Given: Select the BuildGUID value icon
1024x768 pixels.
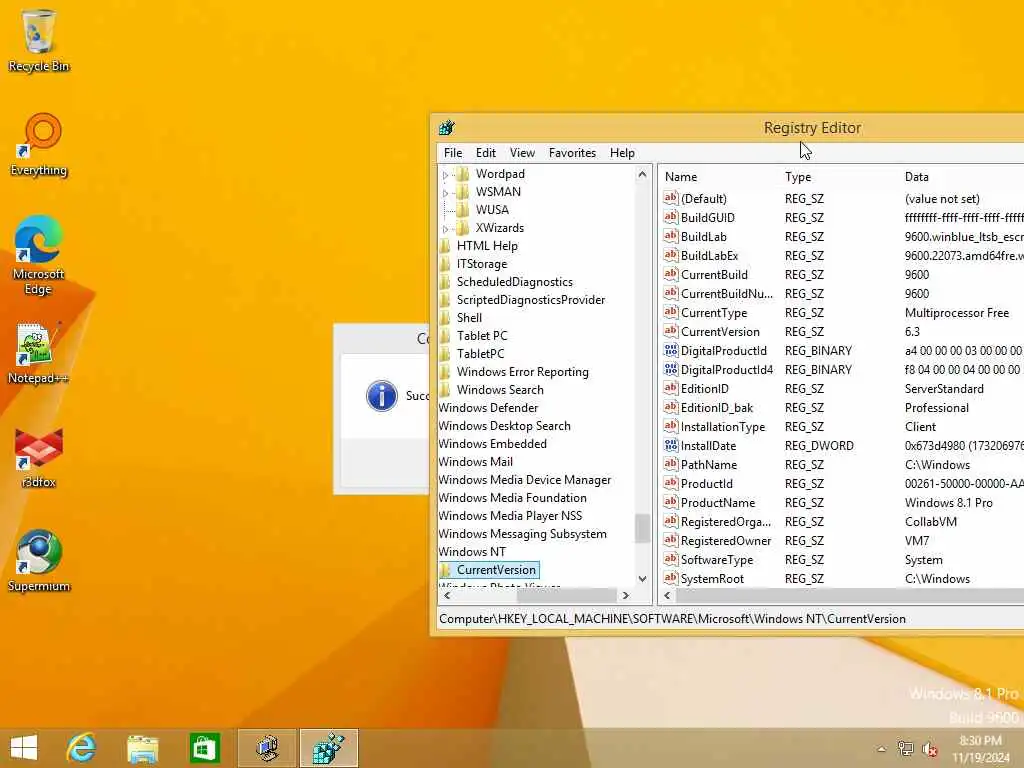Looking at the screenshot, I should (671, 217).
